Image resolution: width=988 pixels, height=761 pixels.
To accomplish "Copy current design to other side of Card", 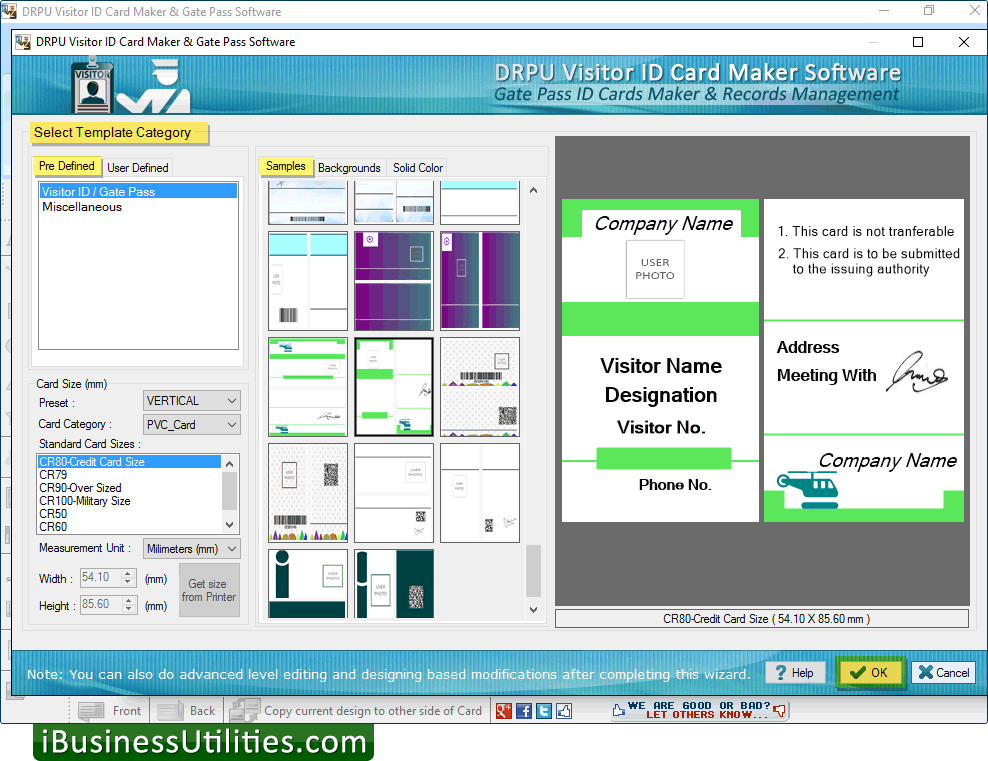I will (357, 711).
